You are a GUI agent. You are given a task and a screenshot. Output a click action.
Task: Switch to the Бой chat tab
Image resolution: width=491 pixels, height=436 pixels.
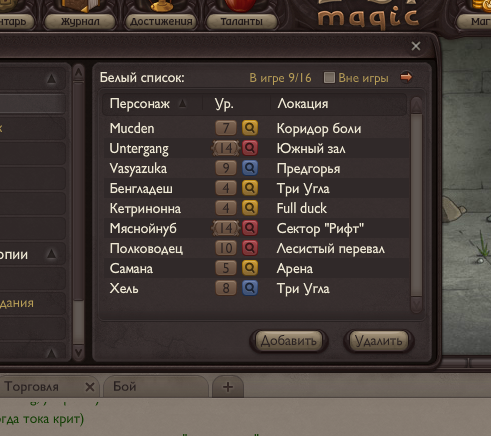(x=156, y=386)
